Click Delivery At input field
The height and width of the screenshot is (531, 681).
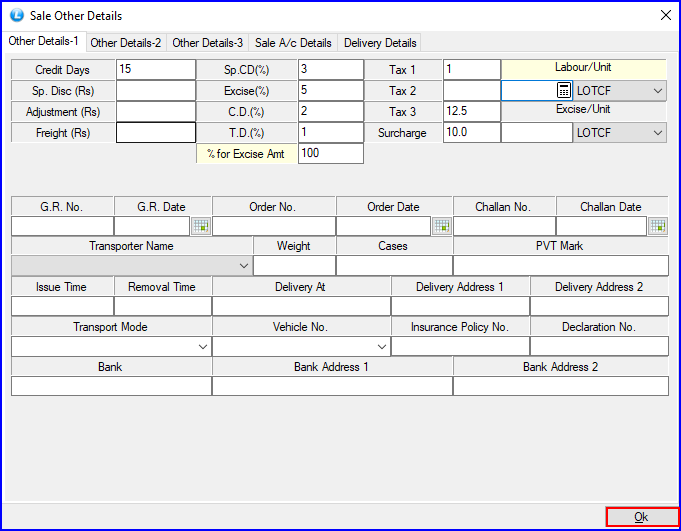(301, 306)
